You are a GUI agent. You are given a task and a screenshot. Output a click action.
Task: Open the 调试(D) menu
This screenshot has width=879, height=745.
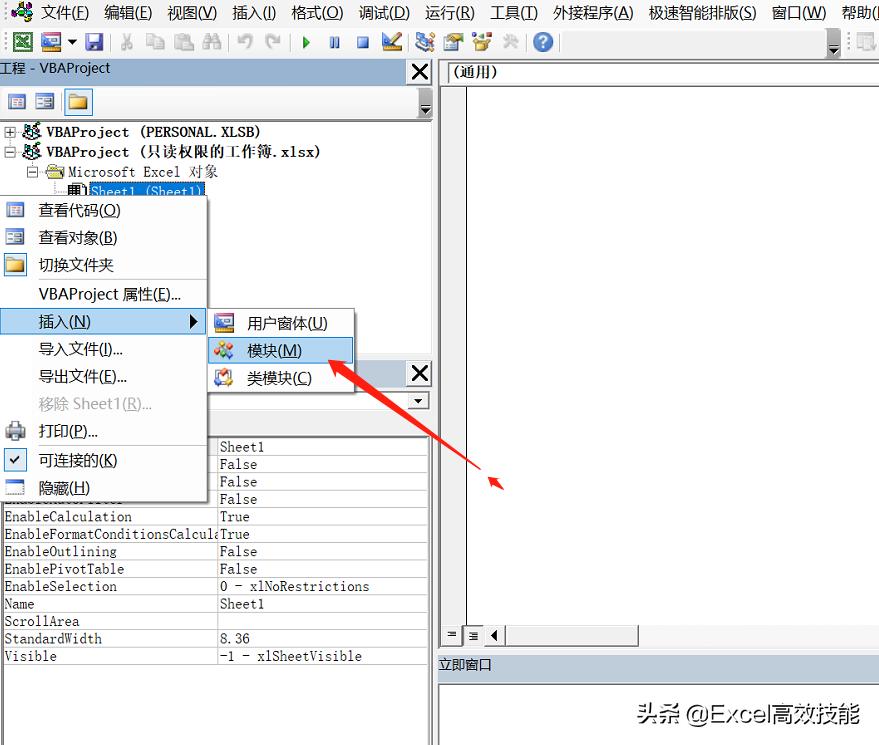click(x=383, y=14)
